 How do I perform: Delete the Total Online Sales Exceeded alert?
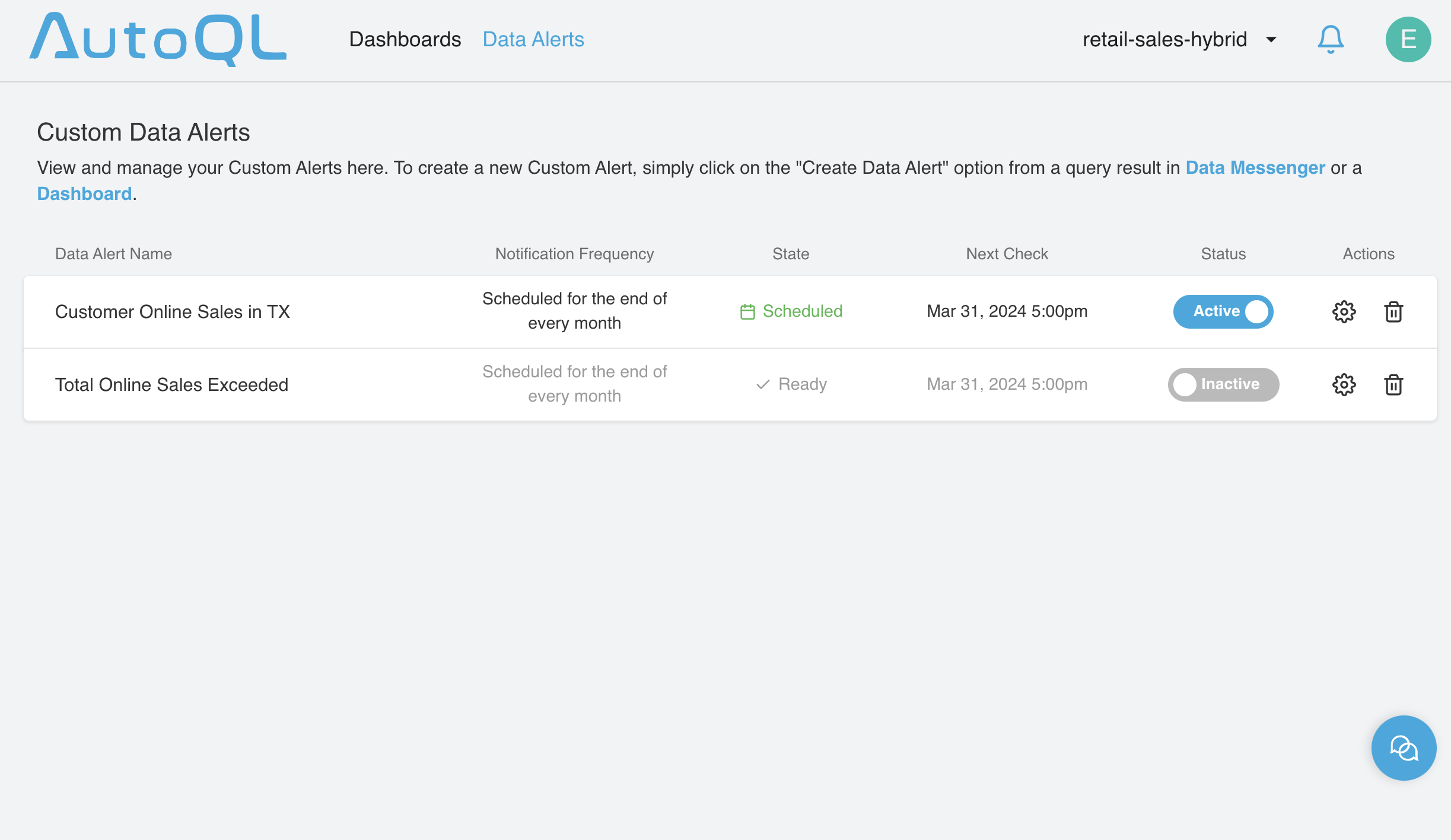pyautogui.click(x=1393, y=384)
